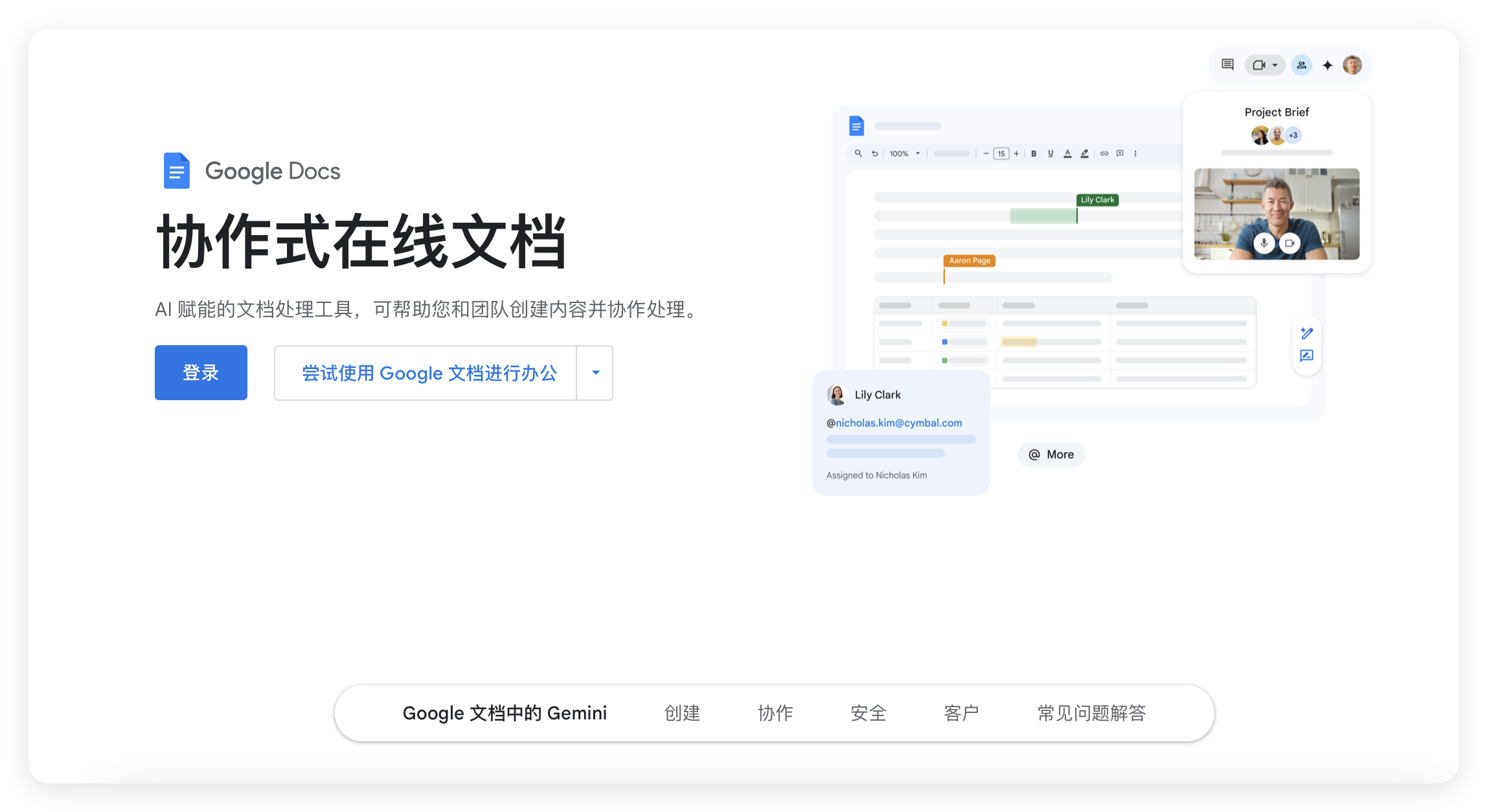Switch to the 创建 tab
This screenshot has width=1487, height=812.
pos(682,713)
